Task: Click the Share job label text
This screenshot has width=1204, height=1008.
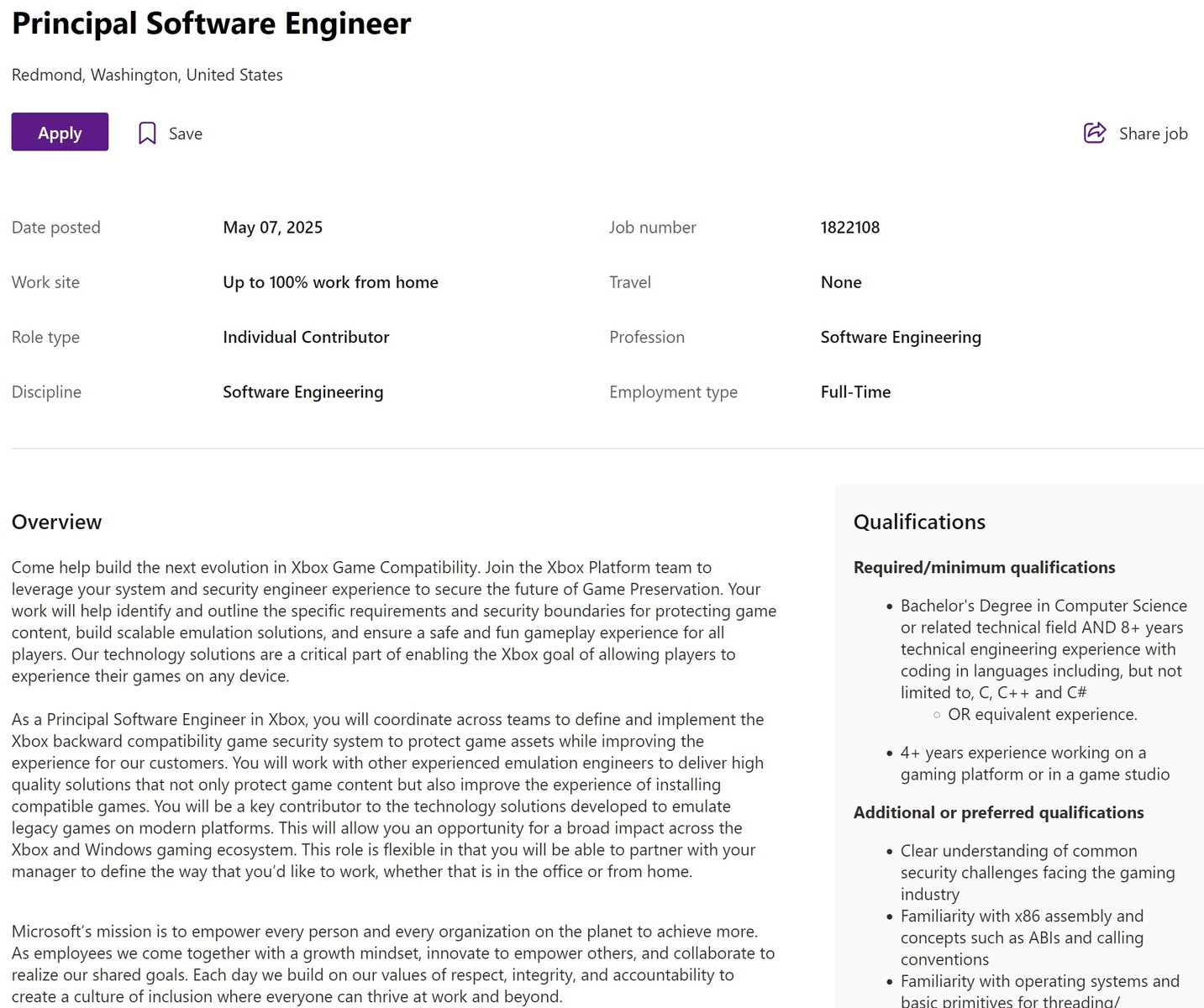Action: (1153, 134)
